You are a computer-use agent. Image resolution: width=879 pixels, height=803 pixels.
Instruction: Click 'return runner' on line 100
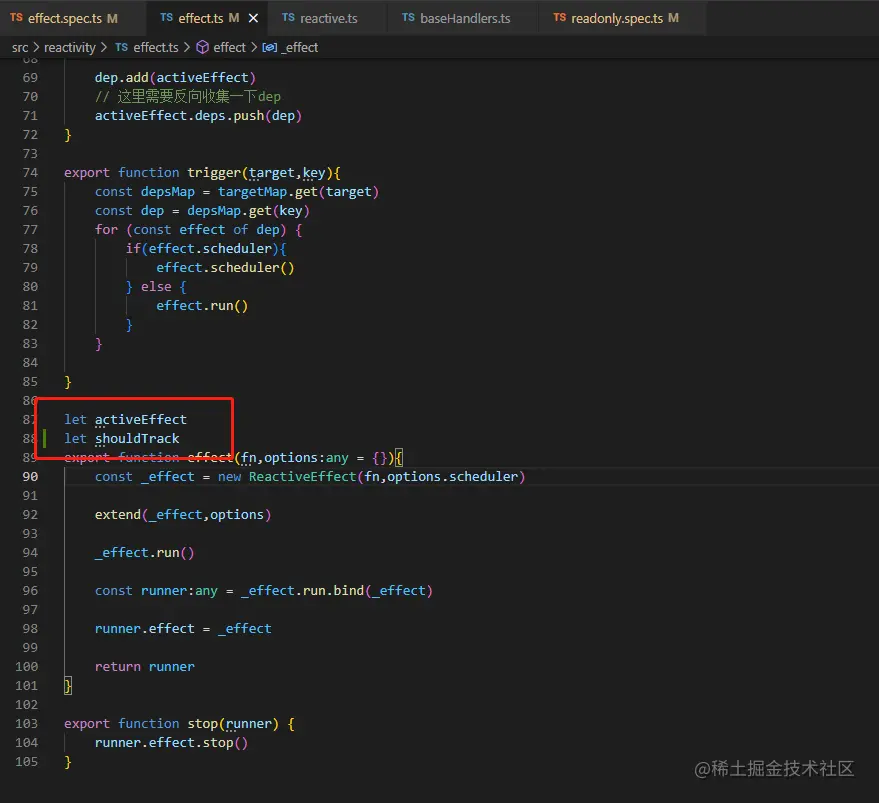coord(145,667)
